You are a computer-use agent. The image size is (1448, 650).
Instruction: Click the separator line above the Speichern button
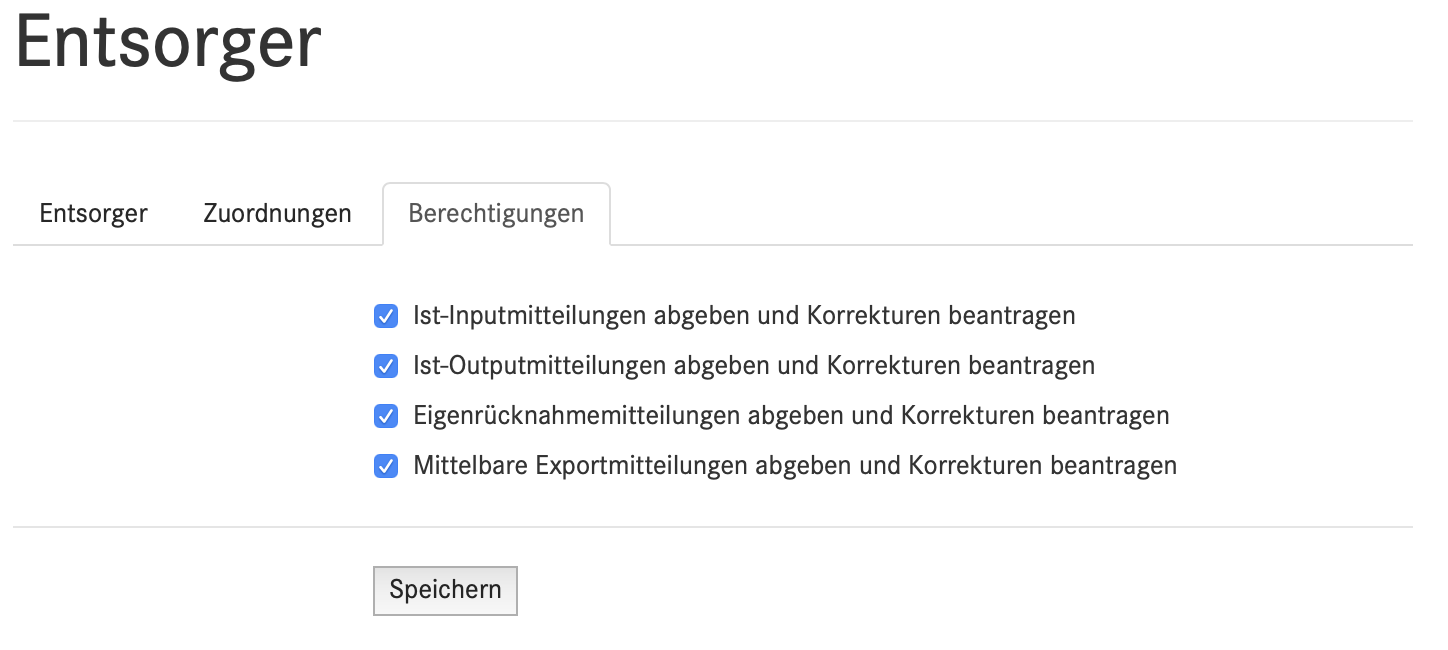(x=712, y=527)
